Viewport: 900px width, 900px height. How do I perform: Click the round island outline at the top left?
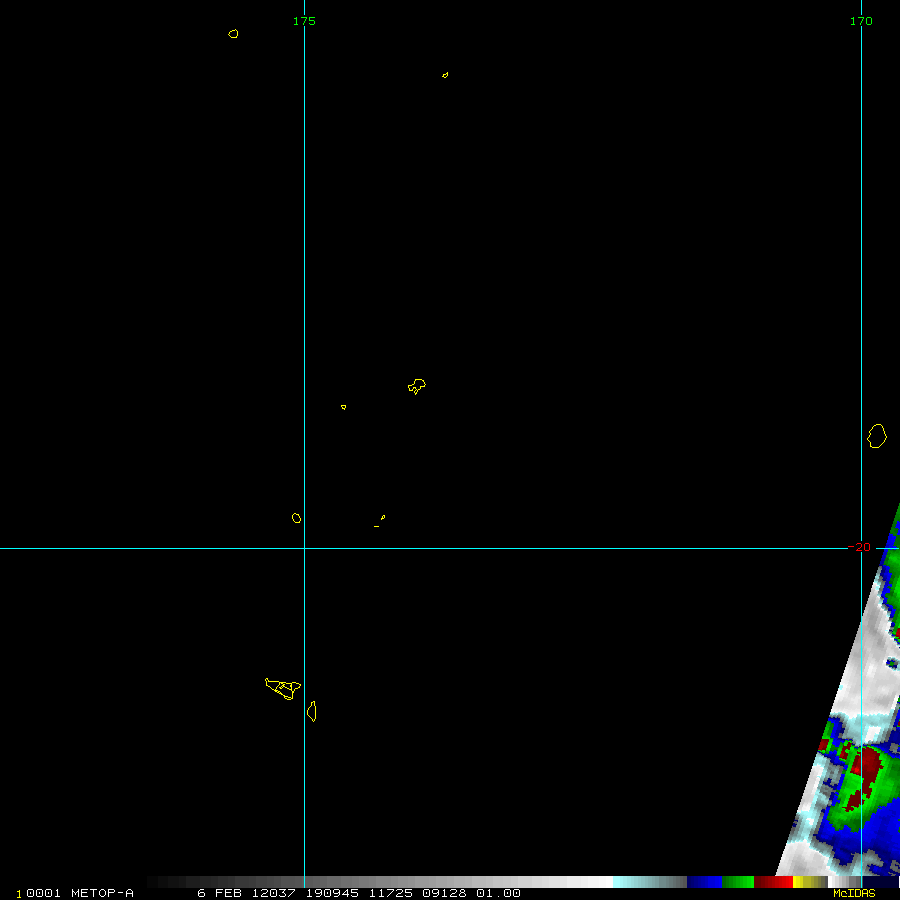click(233, 34)
